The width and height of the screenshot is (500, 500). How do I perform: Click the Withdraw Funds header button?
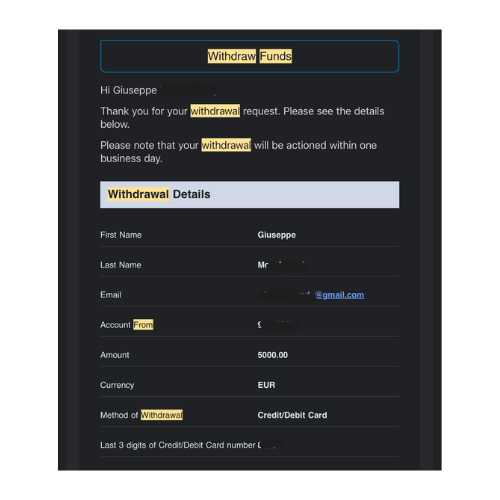pyautogui.click(x=249, y=56)
